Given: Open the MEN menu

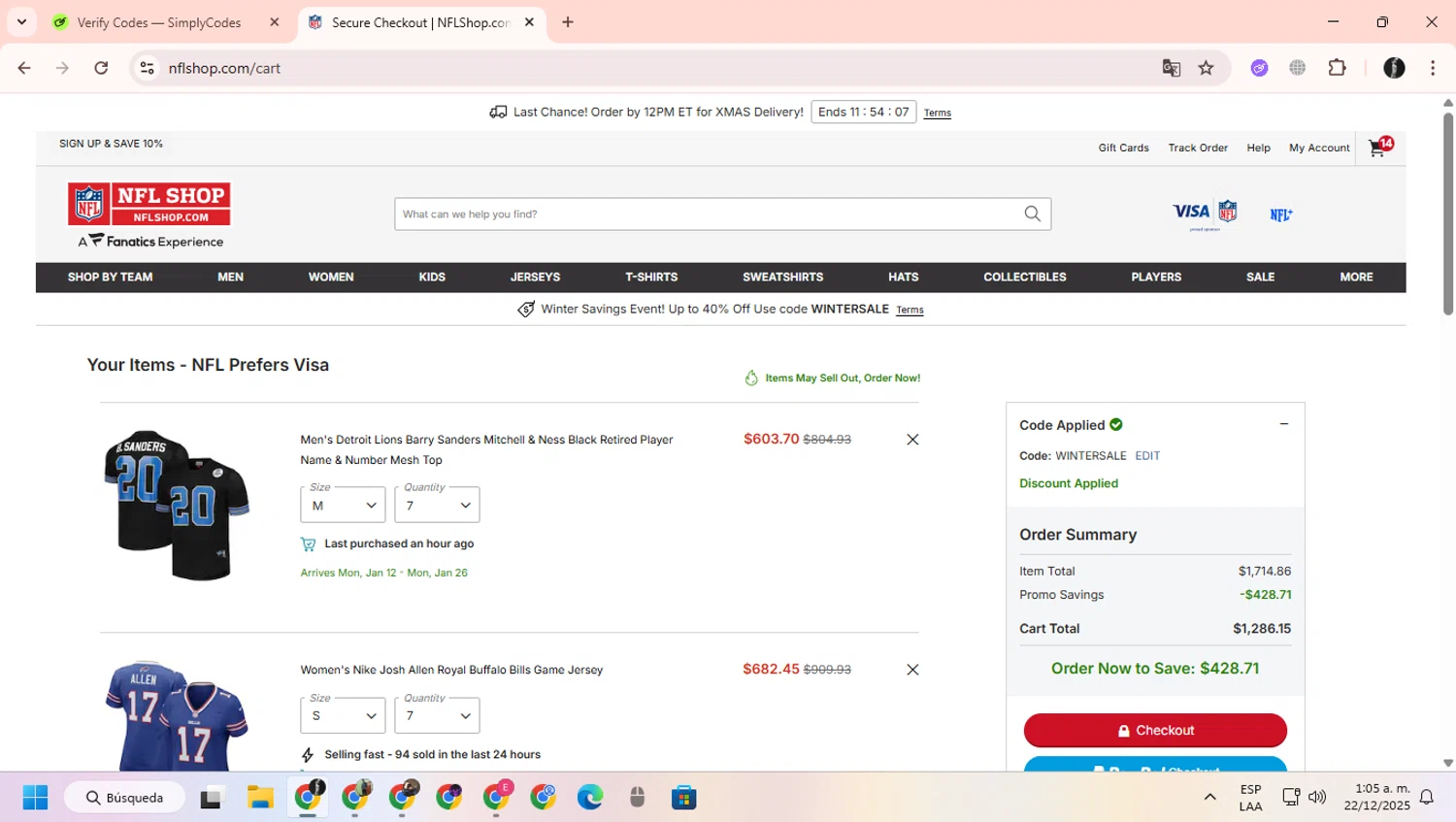Looking at the screenshot, I should 230,278.
